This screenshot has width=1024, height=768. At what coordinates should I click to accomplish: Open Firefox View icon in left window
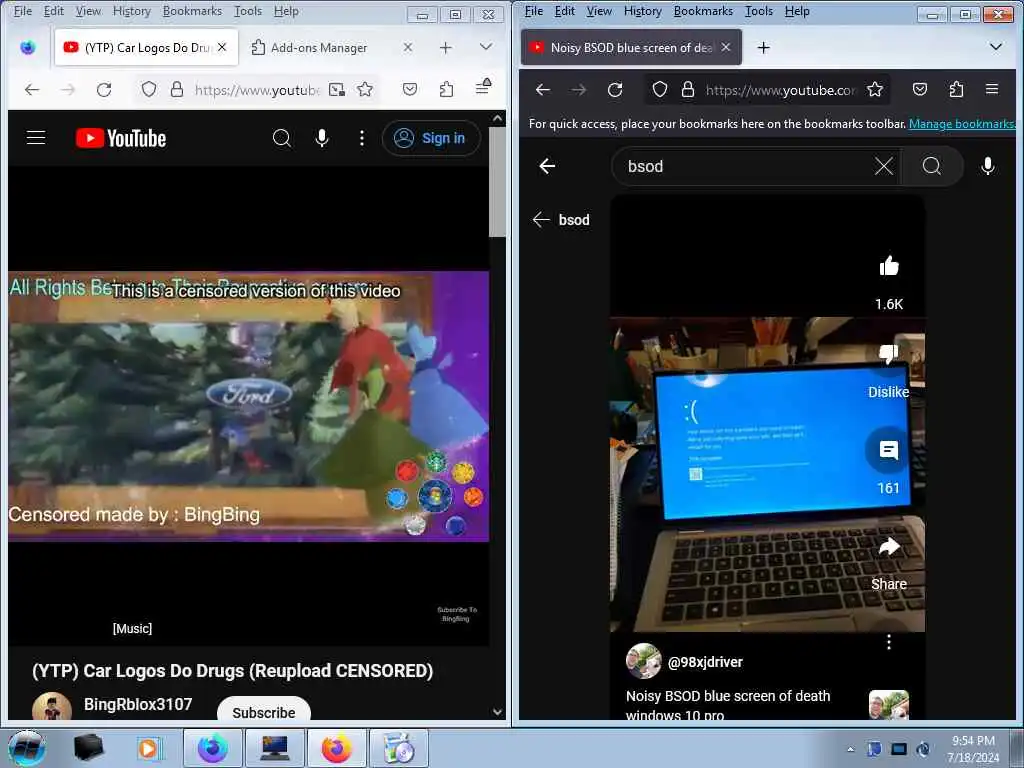pos(27,47)
